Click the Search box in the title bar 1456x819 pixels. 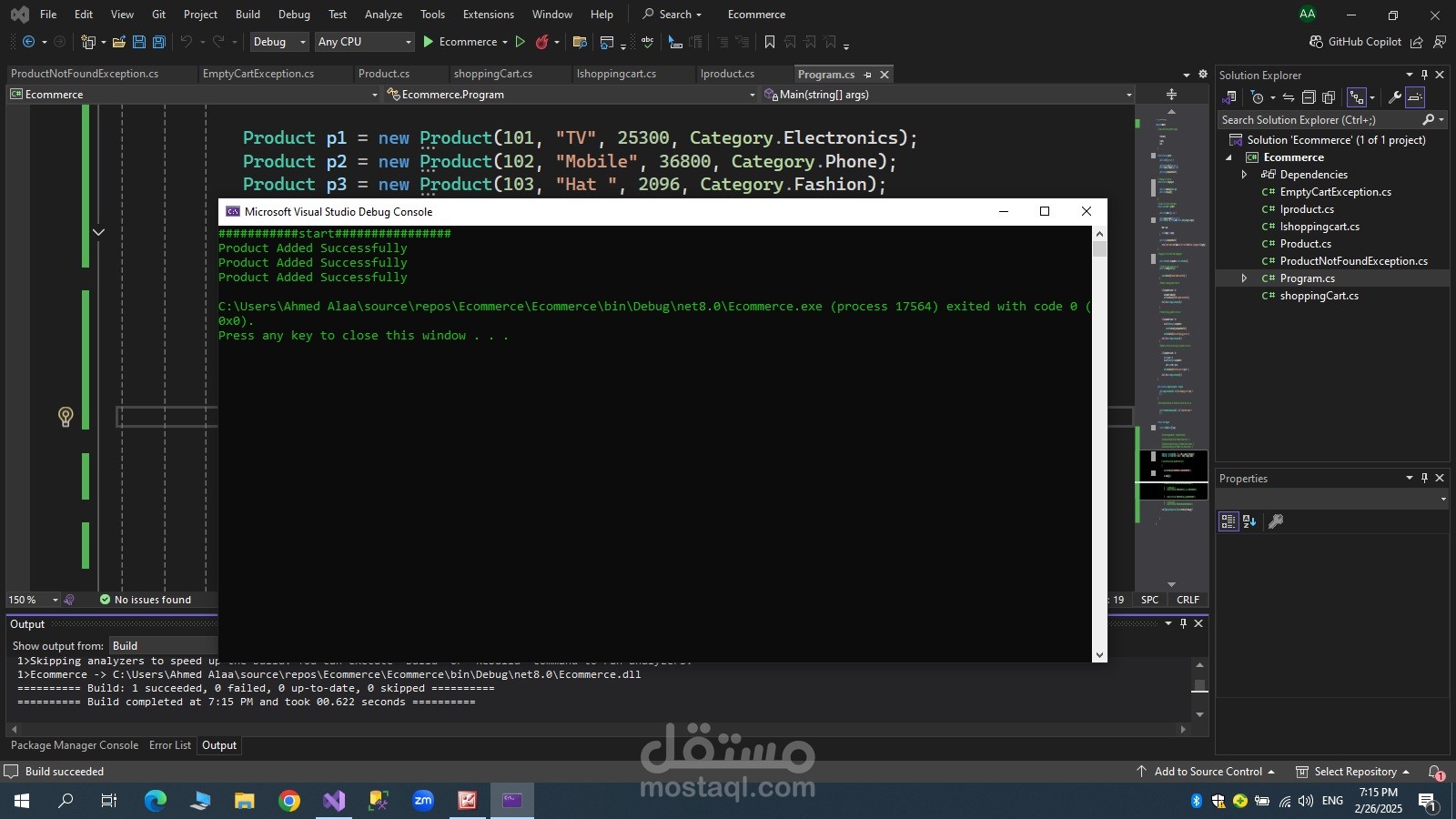point(672,15)
